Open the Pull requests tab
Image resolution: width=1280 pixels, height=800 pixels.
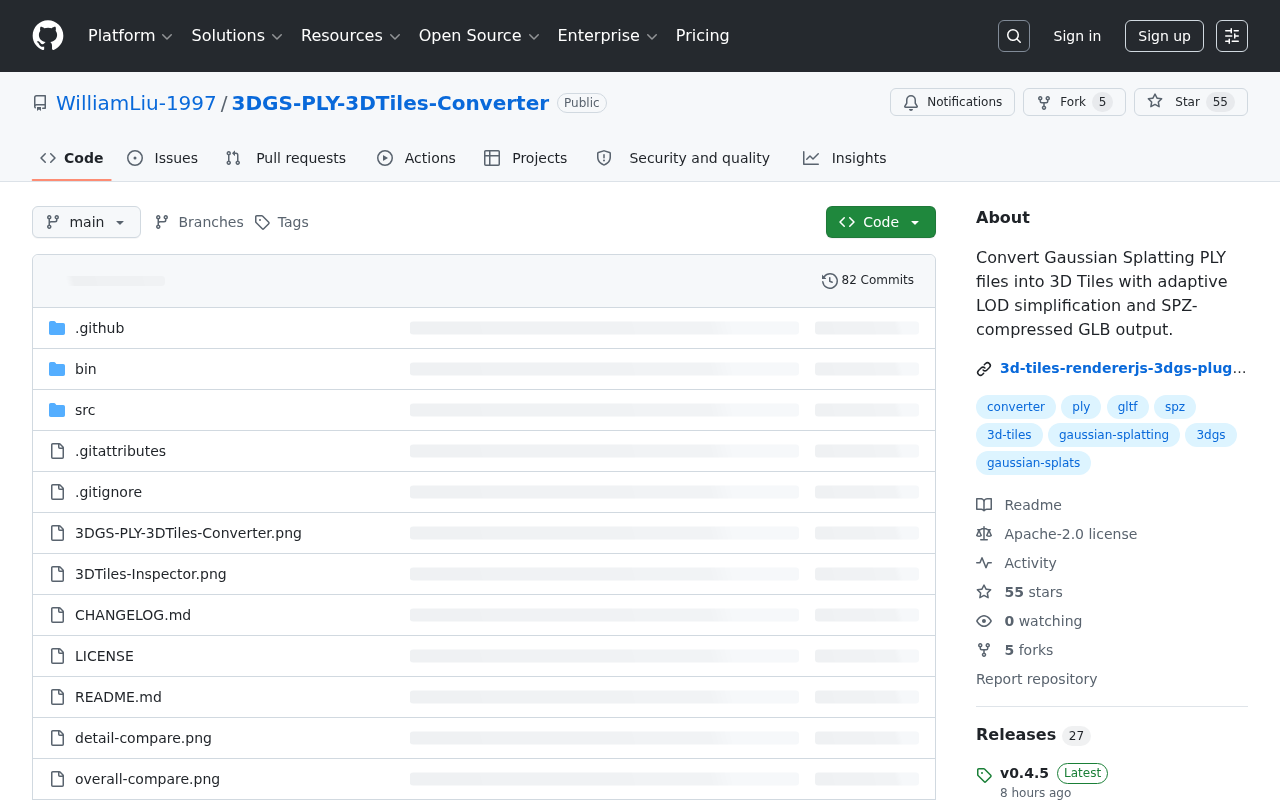(x=286, y=158)
